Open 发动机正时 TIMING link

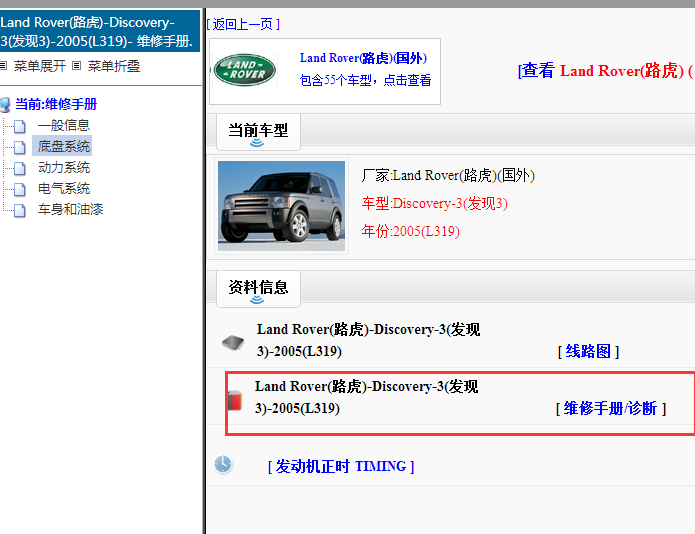(x=341, y=466)
